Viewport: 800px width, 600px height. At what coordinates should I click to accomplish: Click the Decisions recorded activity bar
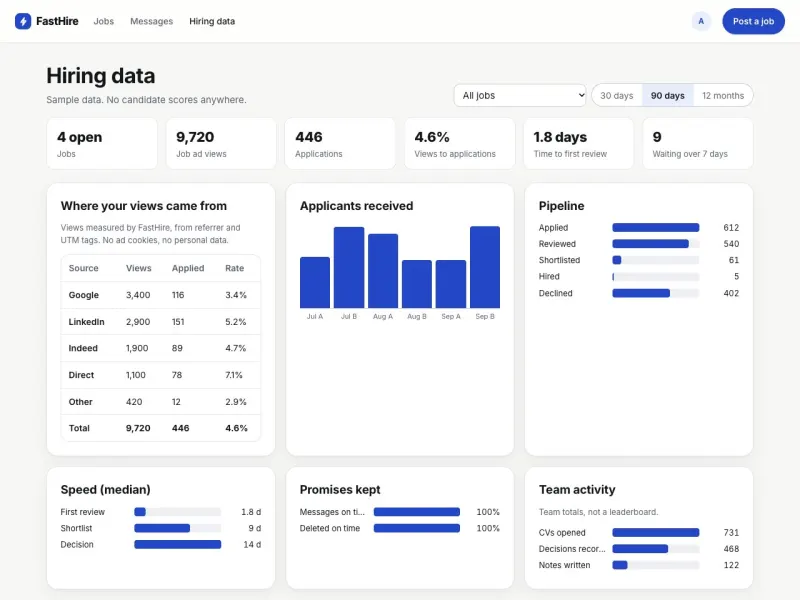click(656, 549)
